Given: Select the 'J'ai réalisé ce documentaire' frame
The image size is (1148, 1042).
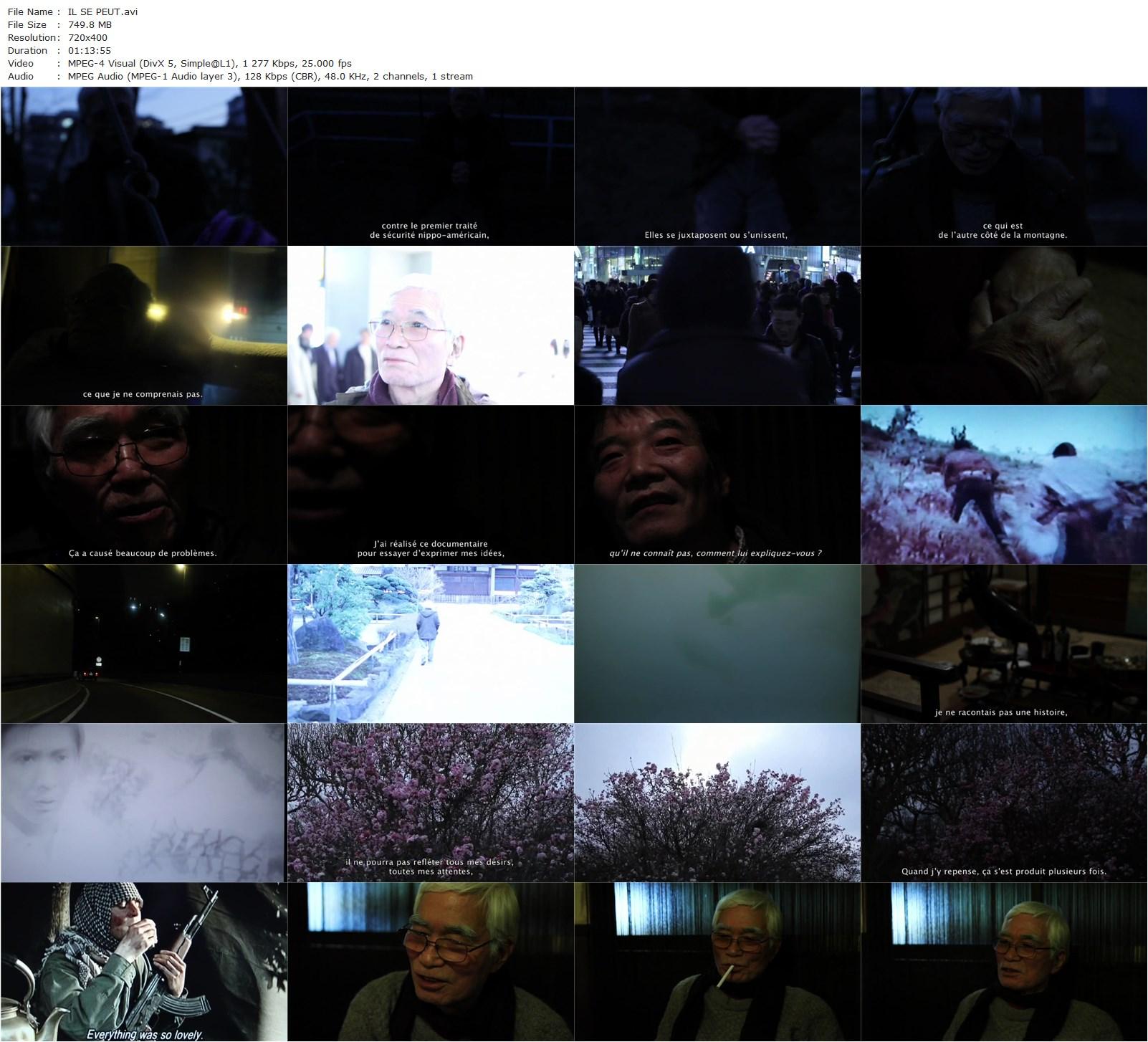Looking at the screenshot, I should coord(431,485).
